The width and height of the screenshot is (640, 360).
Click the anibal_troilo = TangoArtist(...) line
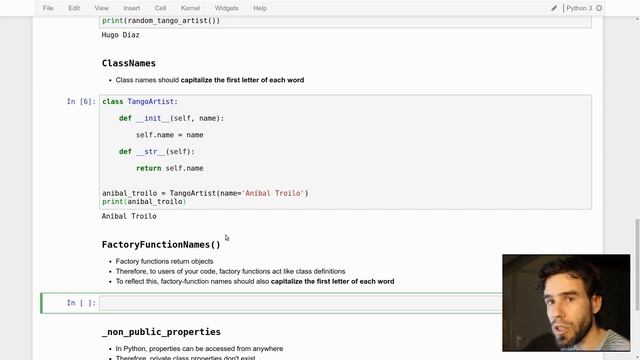pyautogui.click(x=205, y=193)
